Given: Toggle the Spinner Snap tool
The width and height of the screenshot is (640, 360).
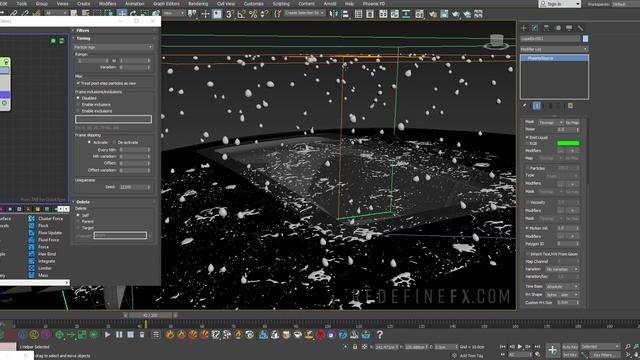Looking at the screenshot, I should (264, 14).
